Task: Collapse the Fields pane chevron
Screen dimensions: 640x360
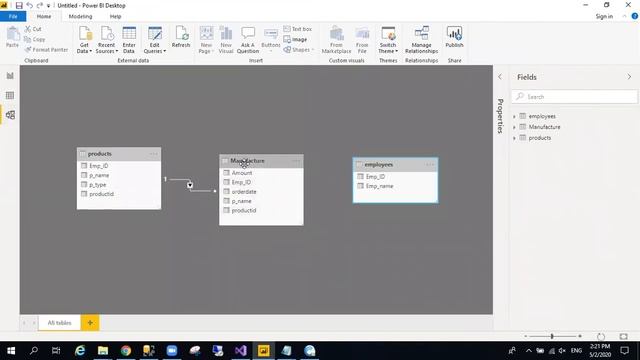Action: (629, 77)
